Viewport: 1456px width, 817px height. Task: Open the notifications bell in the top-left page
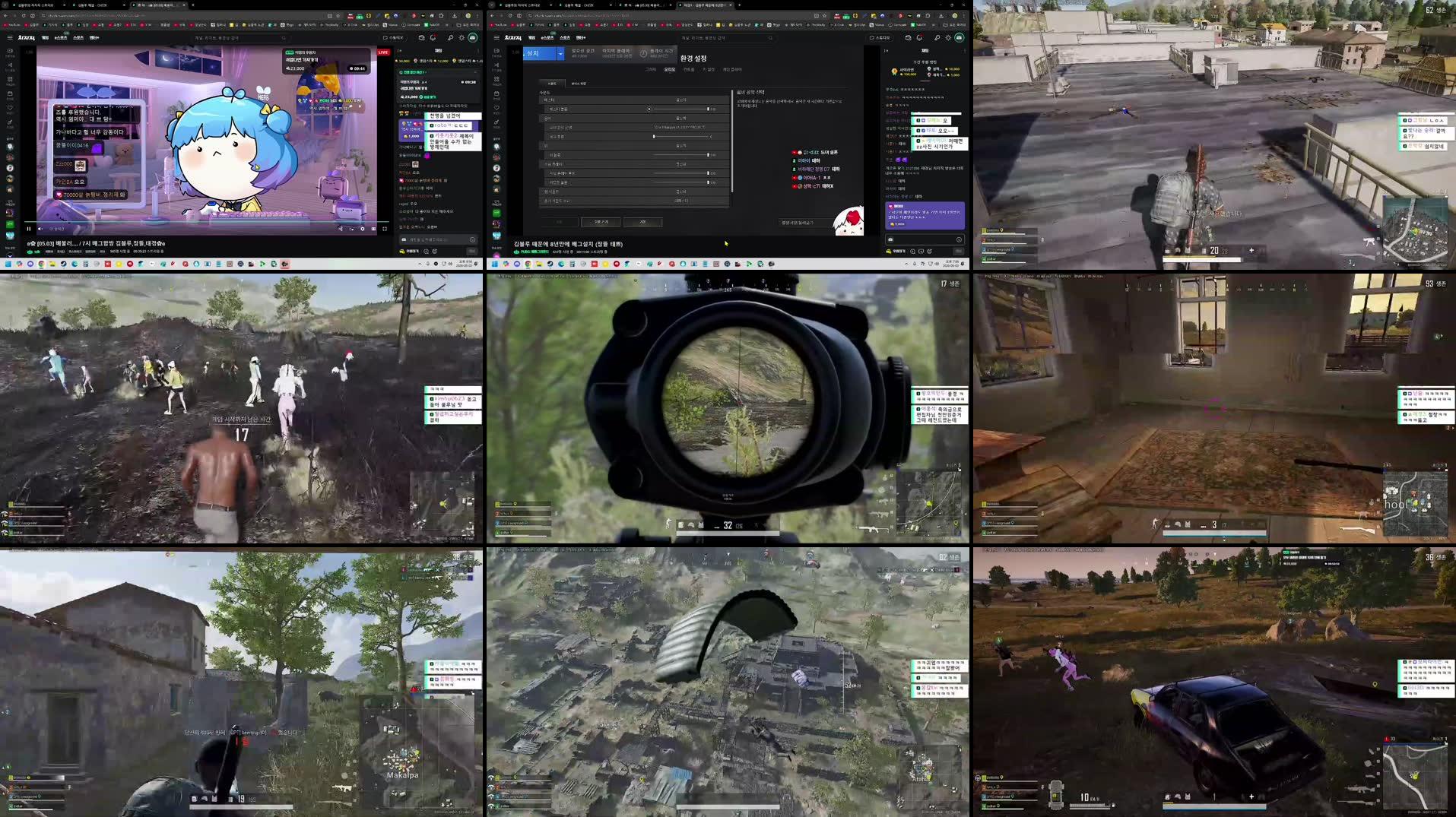point(433,37)
